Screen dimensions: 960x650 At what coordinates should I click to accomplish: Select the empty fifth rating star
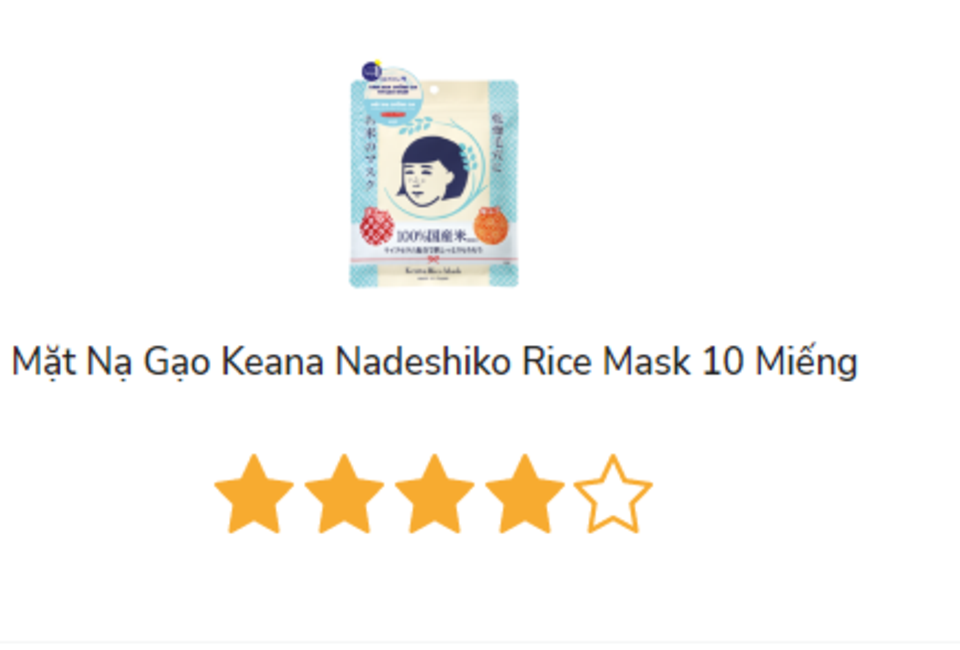(613, 494)
